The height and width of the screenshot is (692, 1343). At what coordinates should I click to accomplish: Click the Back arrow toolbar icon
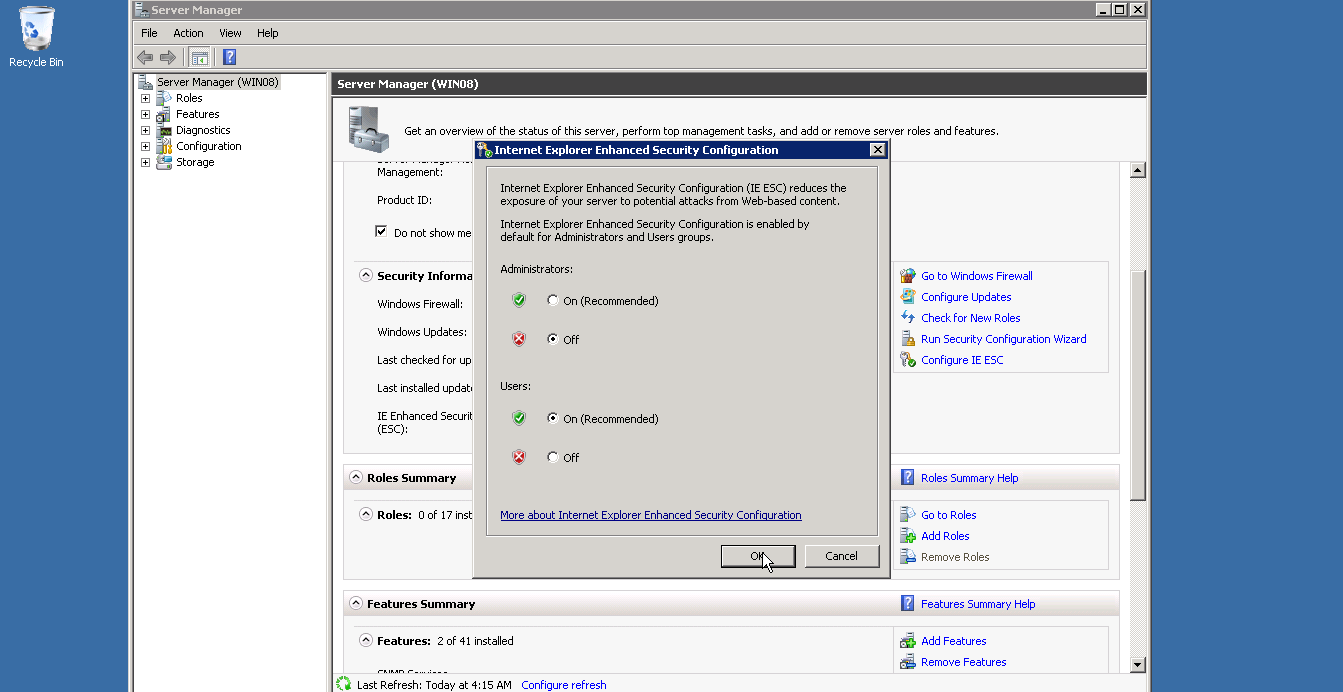pos(145,57)
